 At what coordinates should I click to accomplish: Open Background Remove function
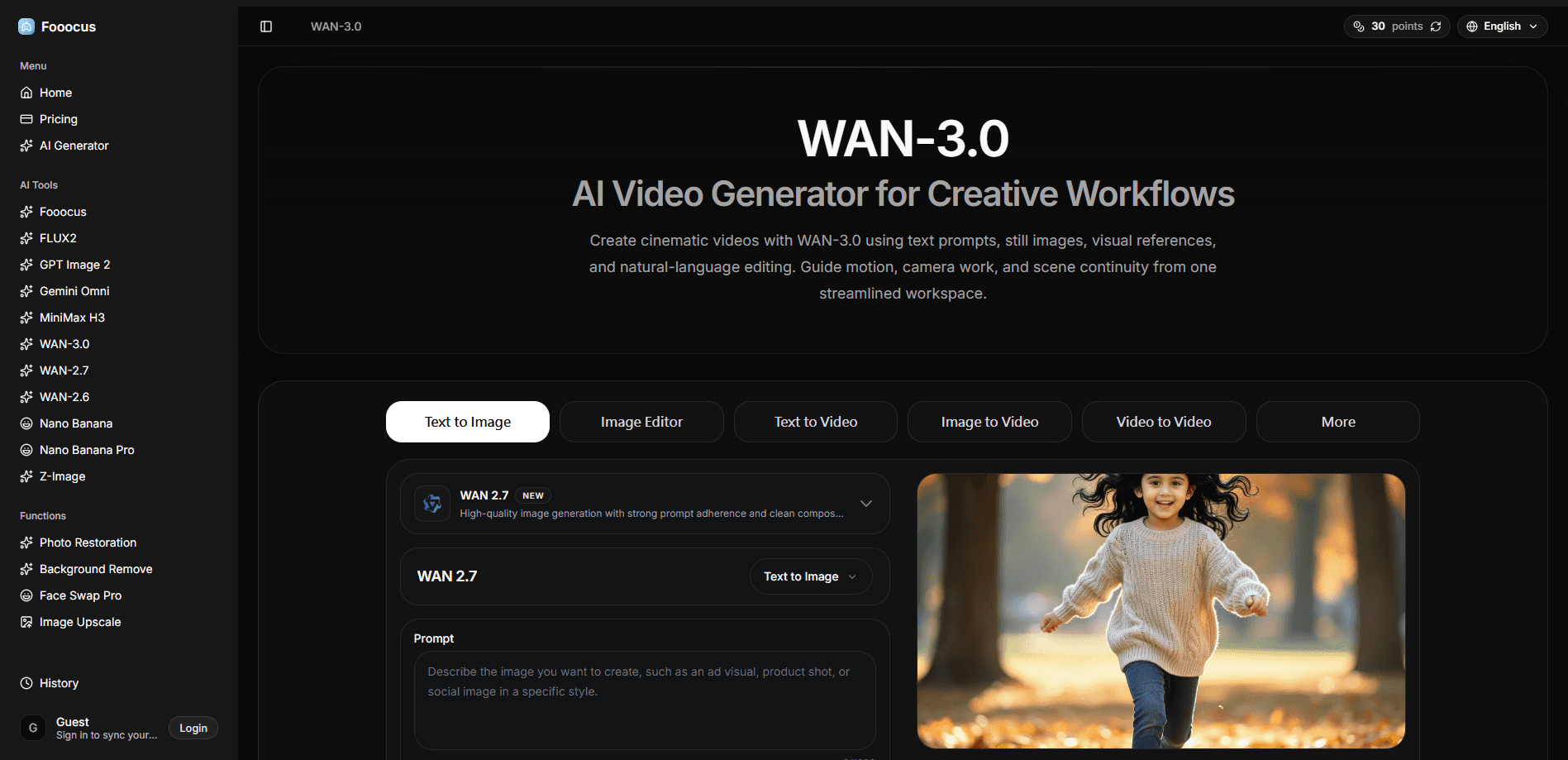pyautogui.click(x=119, y=569)
